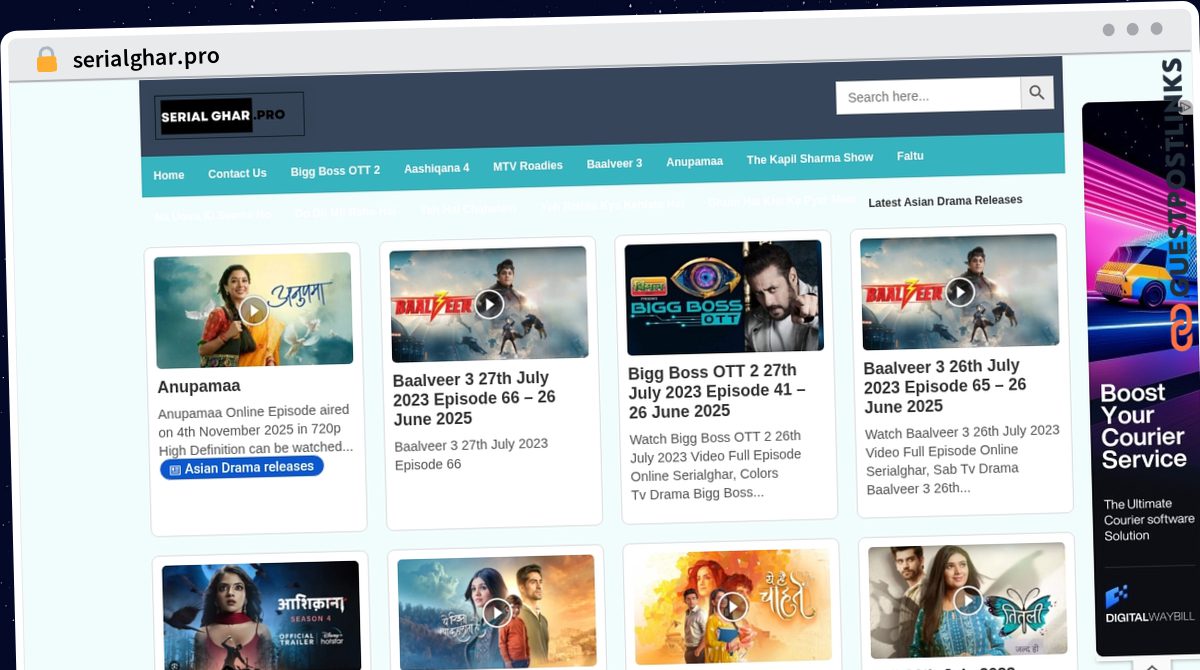Open the Bigg Boss OTT thumbnail image
The image size is (1200, 670).
pyautogui.click(x=724, y=297)
